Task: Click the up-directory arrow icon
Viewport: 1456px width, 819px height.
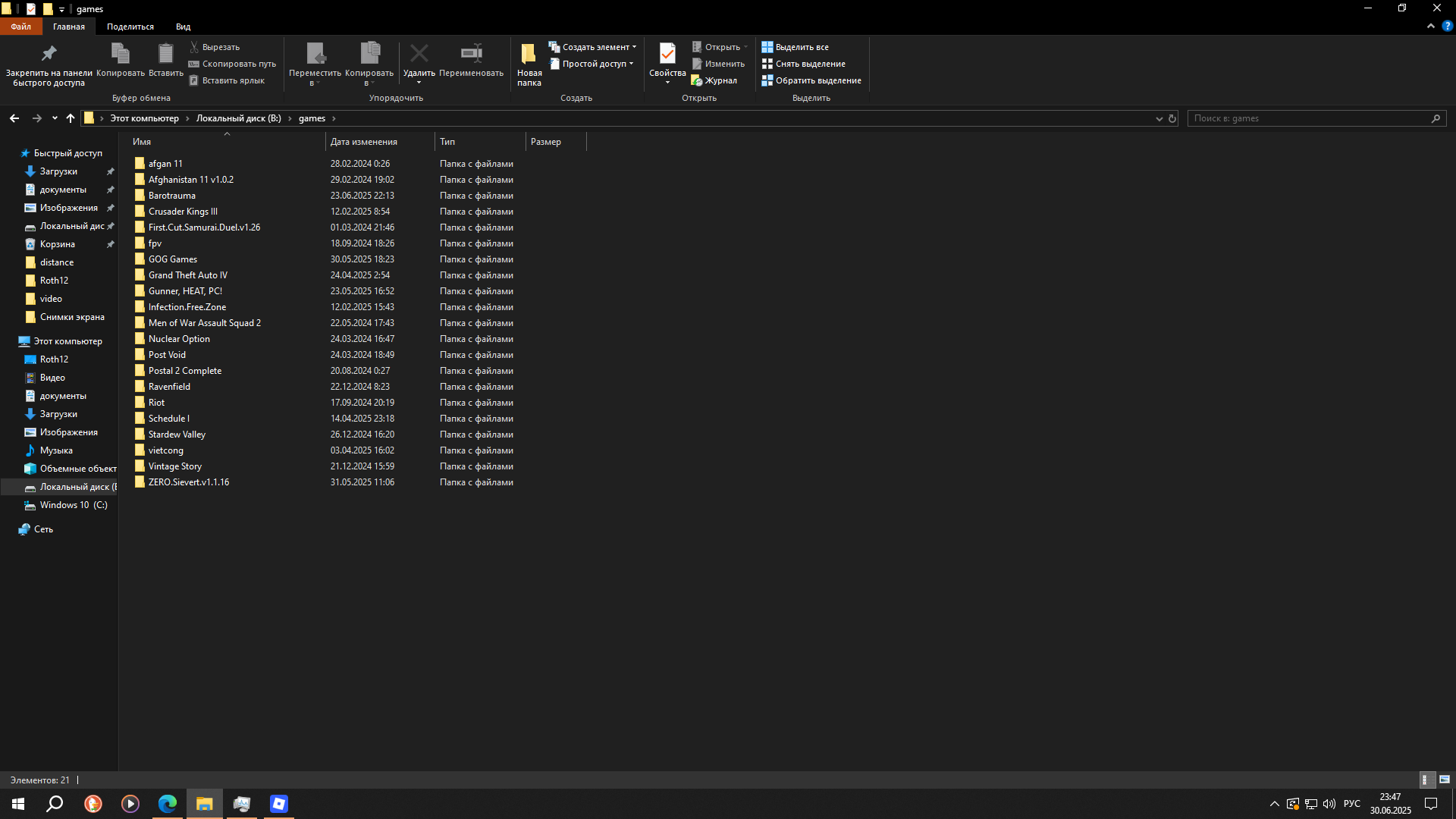Action: (x=71, y=118)
